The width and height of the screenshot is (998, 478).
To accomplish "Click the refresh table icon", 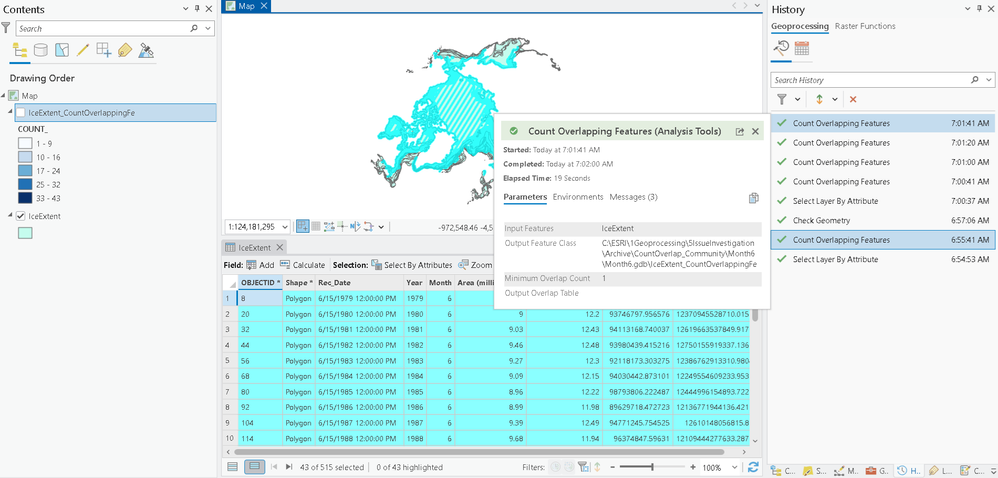I will (x=753, y=467).
